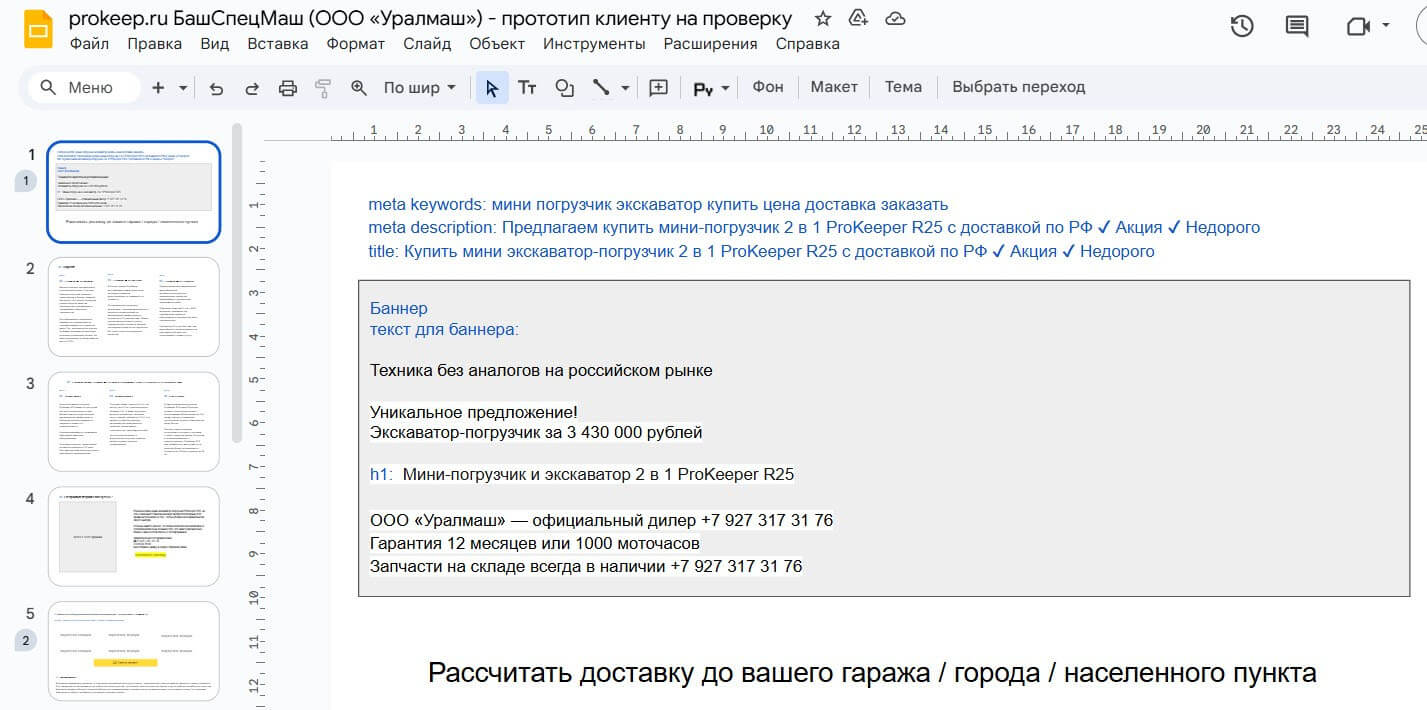Open the Инструменты menu
Image resolution: width=1427 pixels, height=710 pixels.
click(x=594, y=44)
